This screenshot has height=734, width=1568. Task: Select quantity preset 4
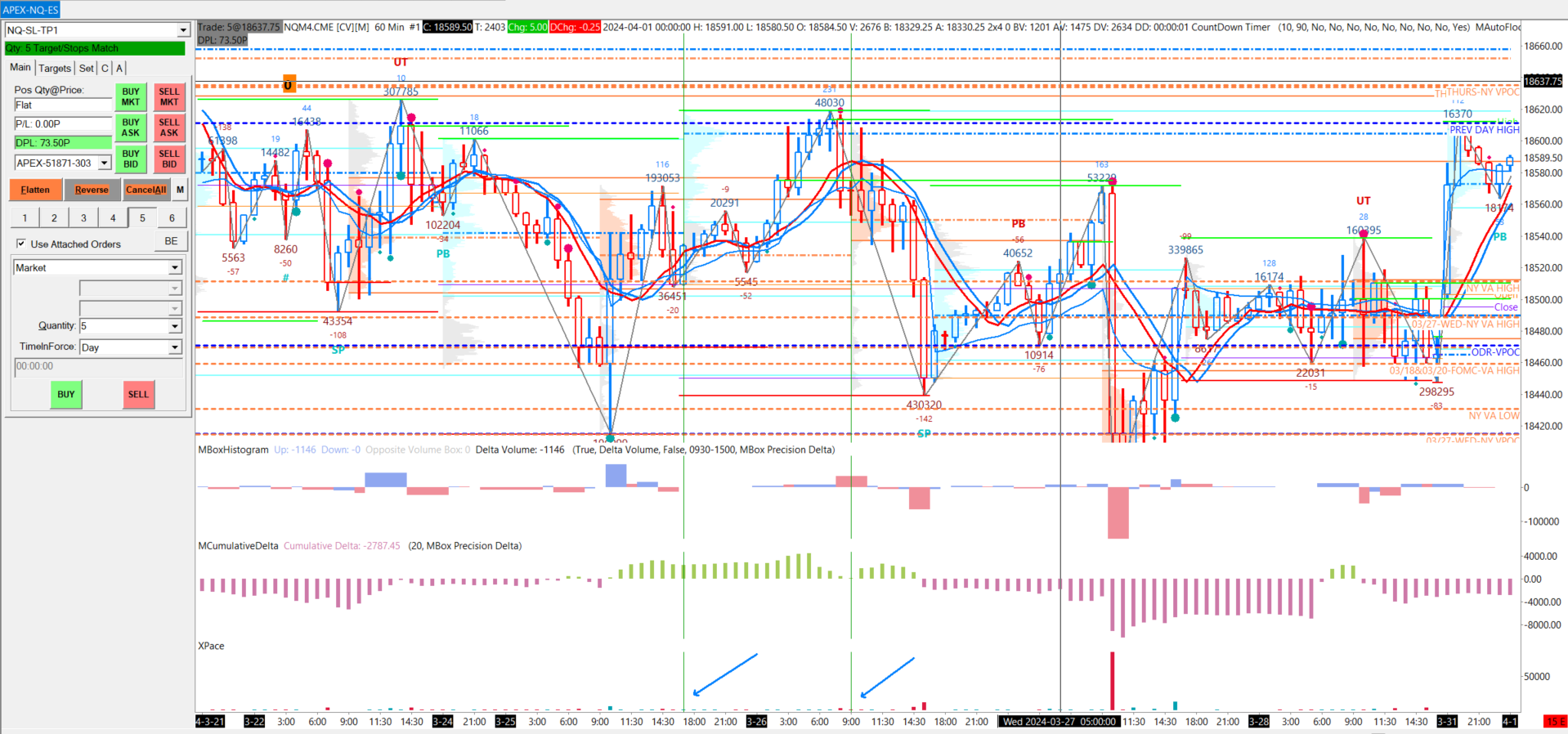tap(113, 217)
